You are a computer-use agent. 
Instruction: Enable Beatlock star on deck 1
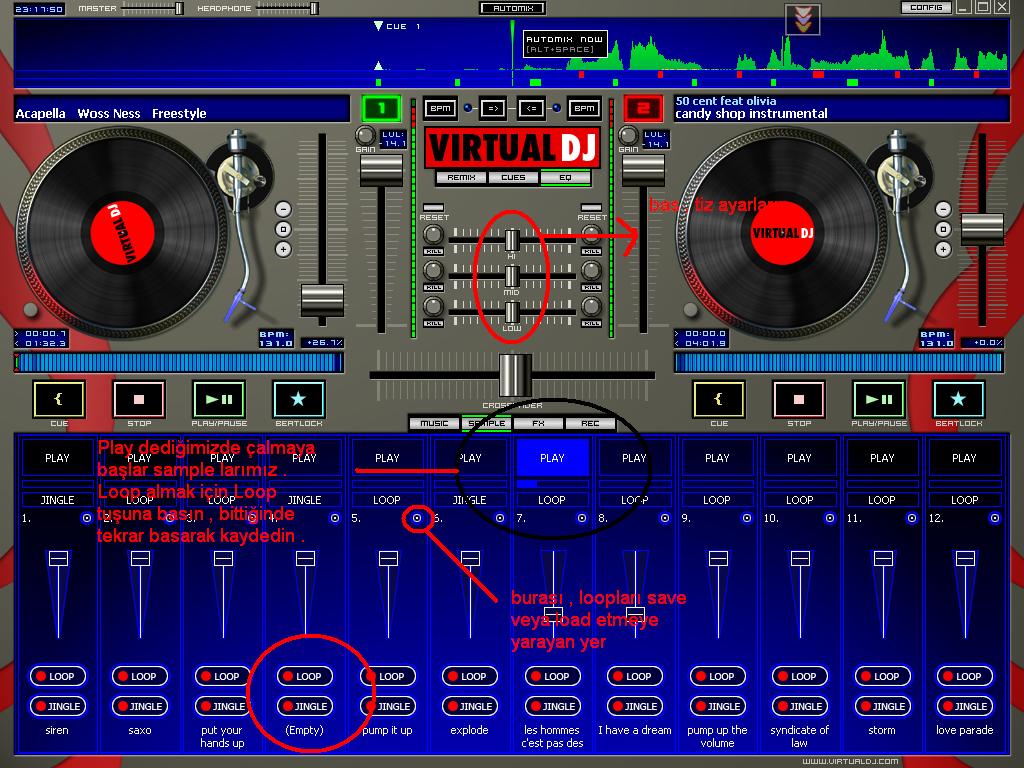coord(298,399)
